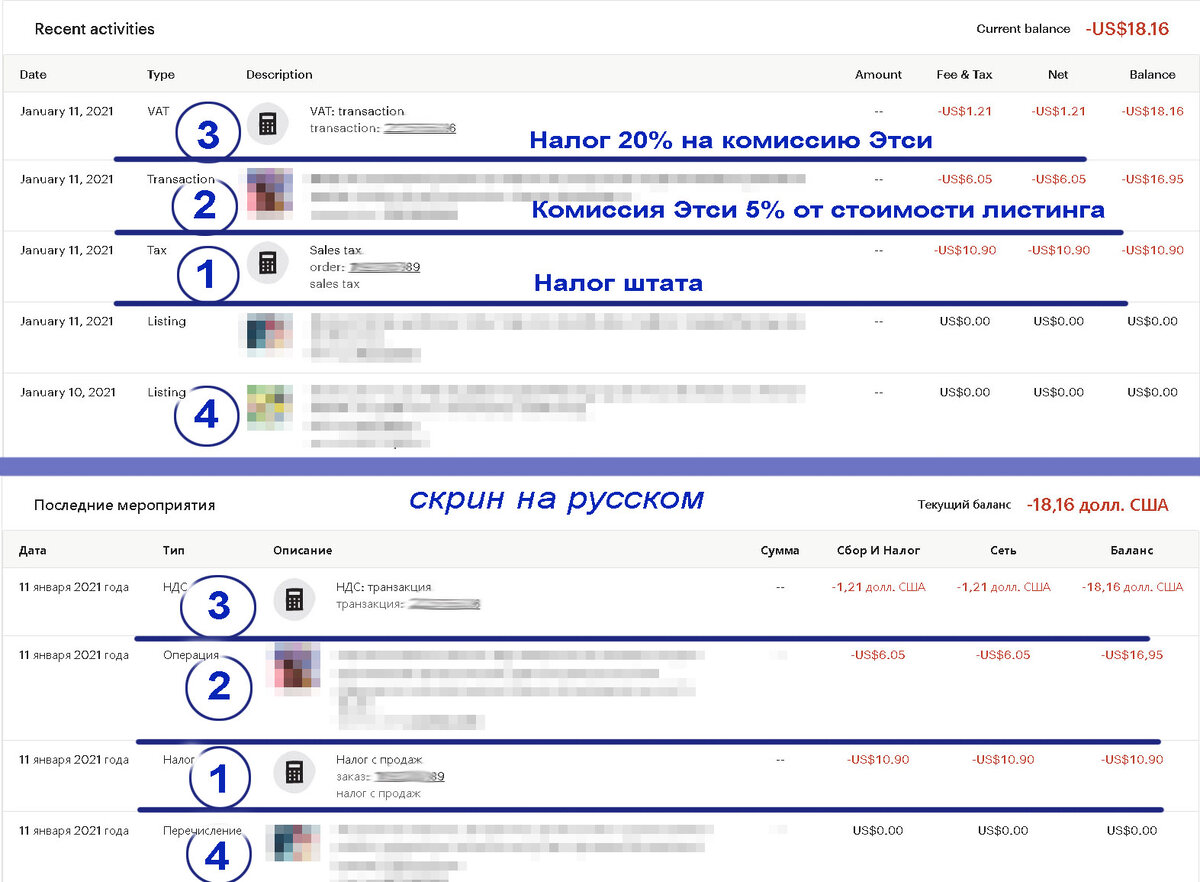The image size is (1200, 882).
Task: Click calculator icon in English Sales tax row
Action: coord(267,263)
